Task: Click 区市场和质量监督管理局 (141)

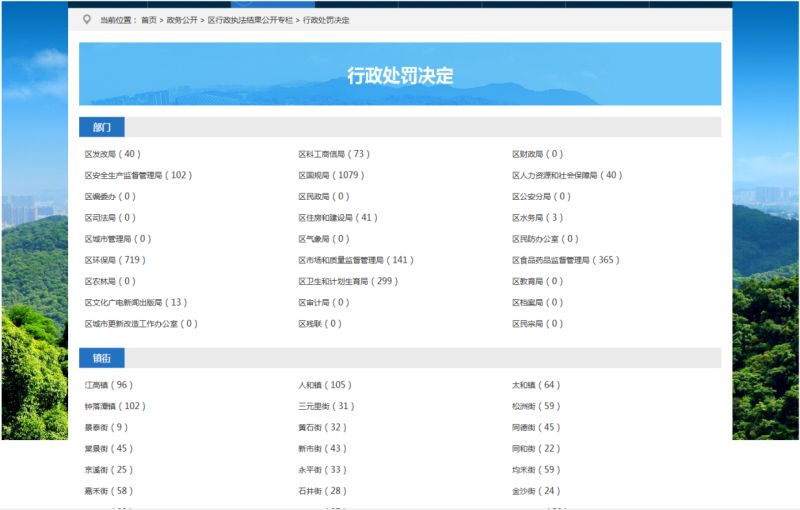Action: [x=355, y=260]
